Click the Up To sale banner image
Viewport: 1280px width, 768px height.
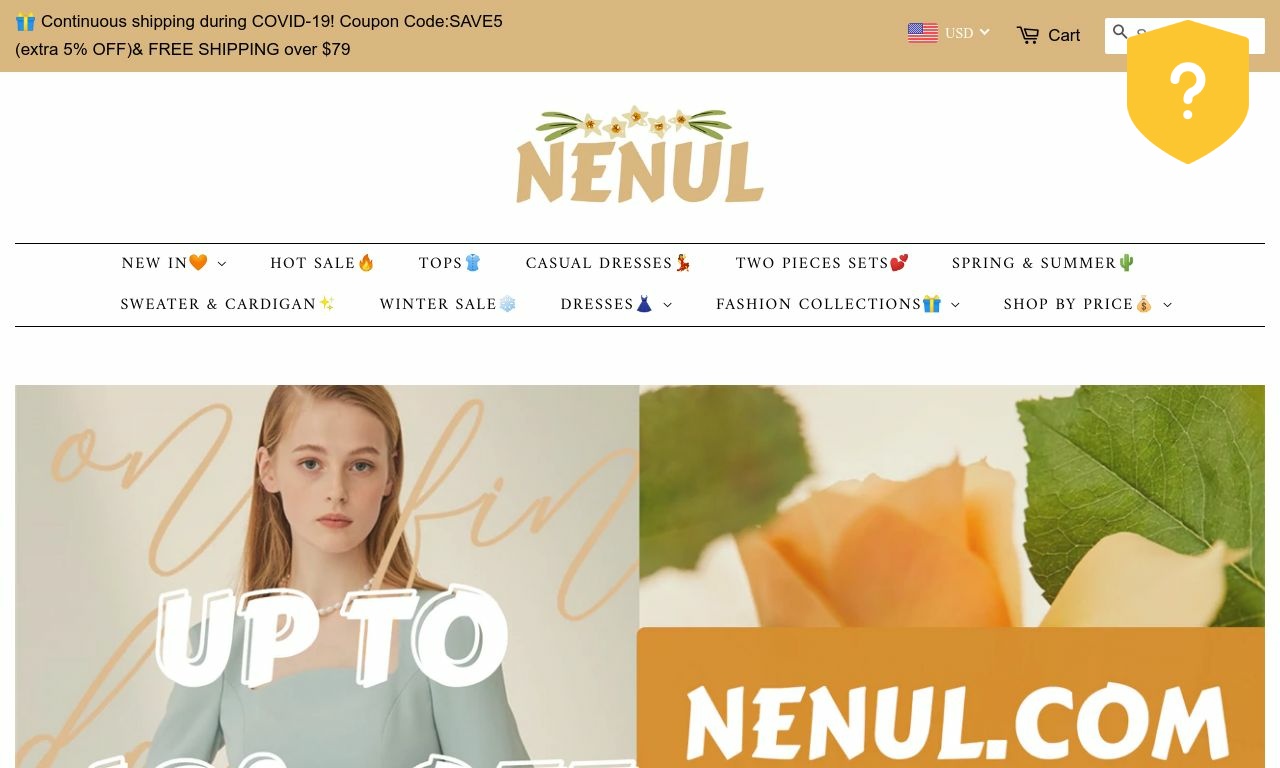pos(327,576)
